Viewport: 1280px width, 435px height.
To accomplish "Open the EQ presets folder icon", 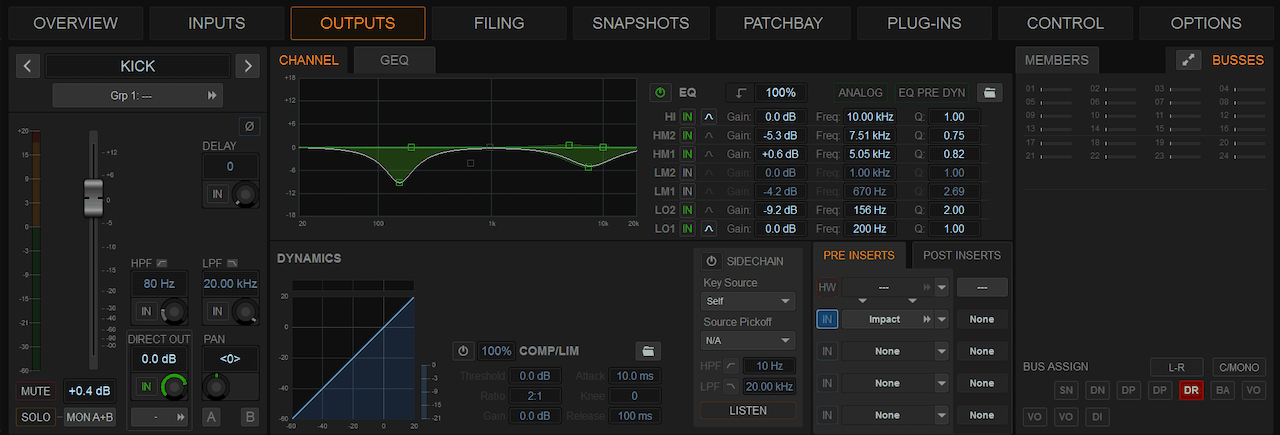I will (990, 93).
